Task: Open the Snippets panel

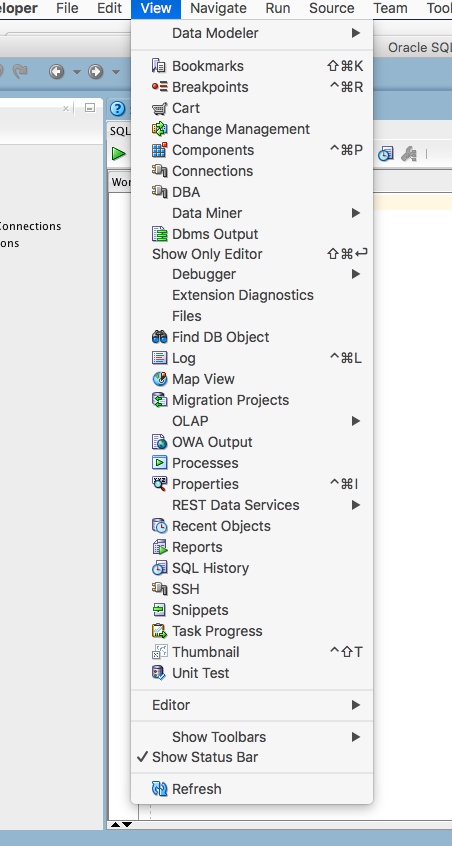Action: [252, 610]
